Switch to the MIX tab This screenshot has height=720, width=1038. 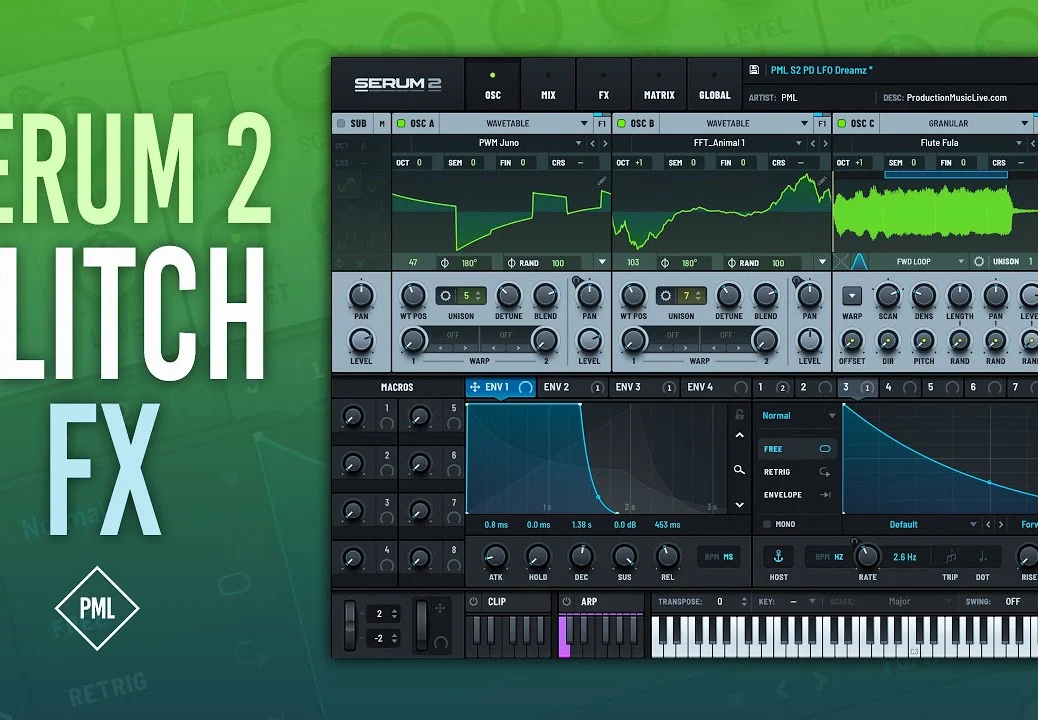(548, 85)
